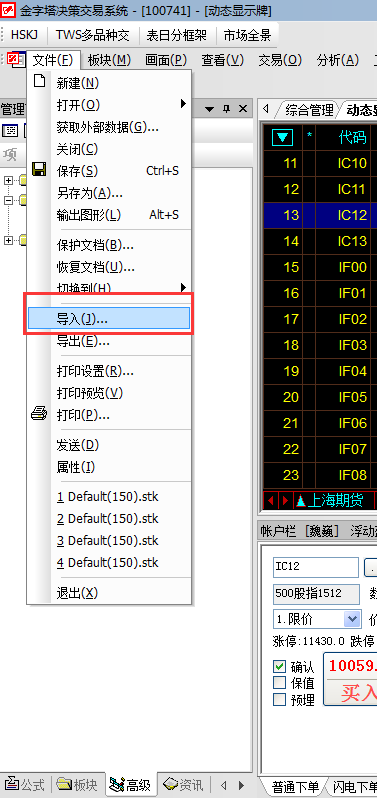Screen dimensions: 377x799
Task: Click the left scroll arrow after 资讯 tab
Action: pyautogui.click(x=223, y=785)
